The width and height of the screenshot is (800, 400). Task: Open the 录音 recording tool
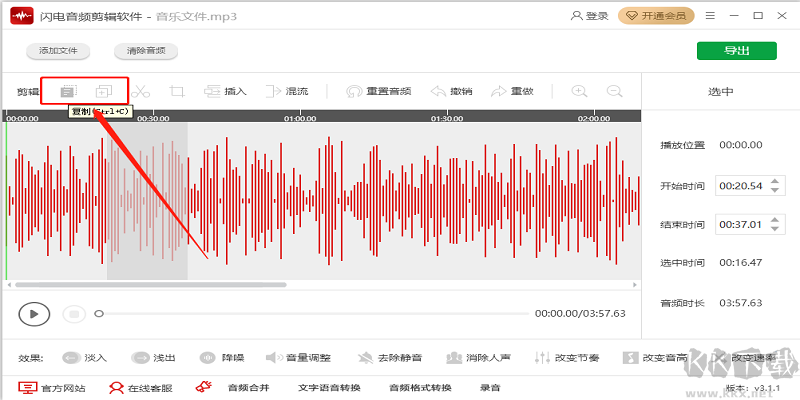click(x=490, y=388)
